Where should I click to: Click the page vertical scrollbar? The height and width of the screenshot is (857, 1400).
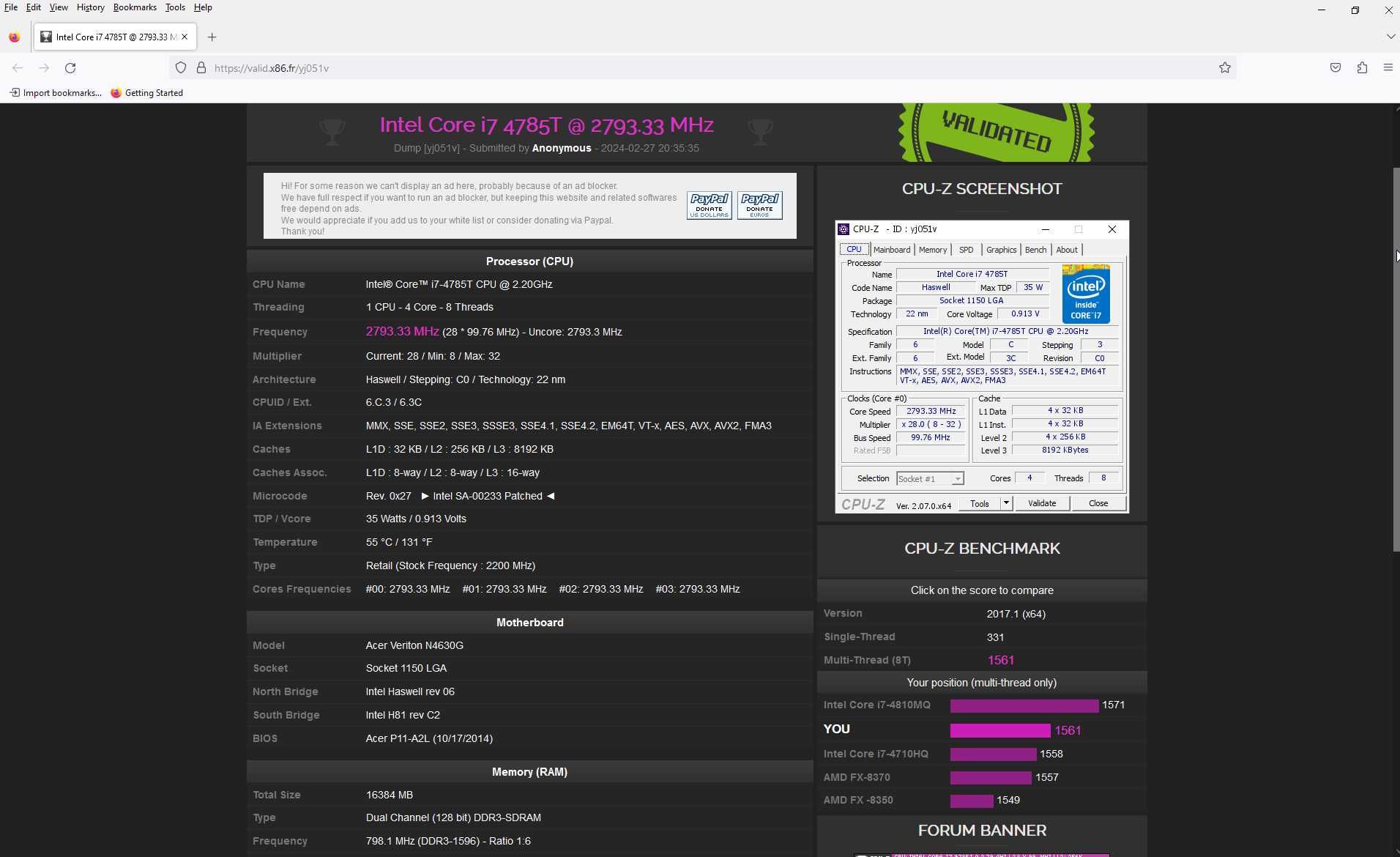(x=1396, y=359)
